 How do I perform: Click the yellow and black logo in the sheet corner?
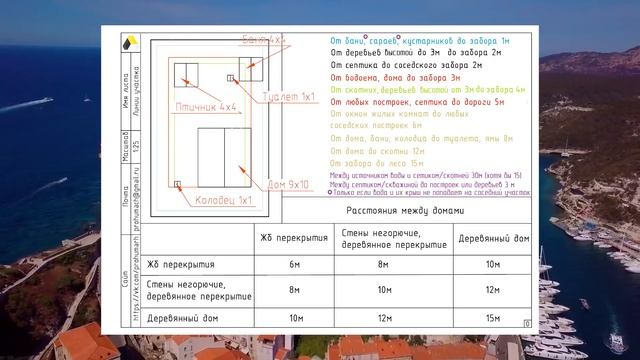(130, 42)
